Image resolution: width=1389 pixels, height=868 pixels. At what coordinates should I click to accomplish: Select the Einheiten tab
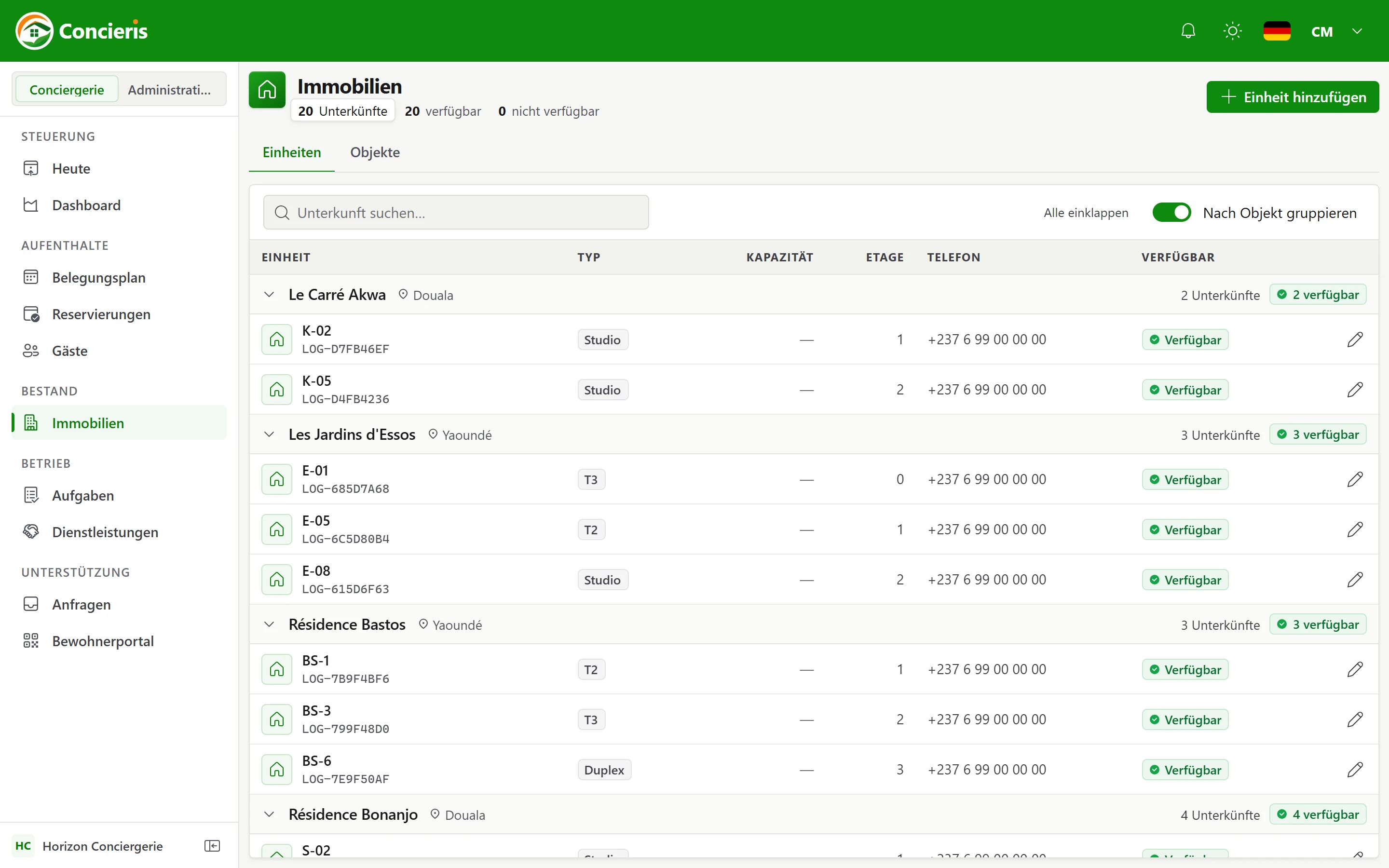click(x=292, y=152)
